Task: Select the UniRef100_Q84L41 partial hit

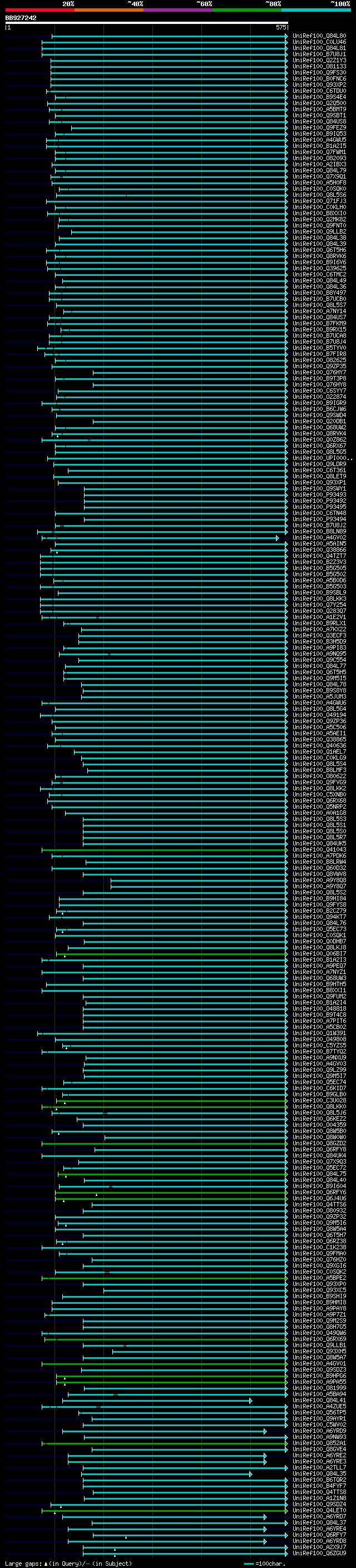Action: pos(319,1400)
